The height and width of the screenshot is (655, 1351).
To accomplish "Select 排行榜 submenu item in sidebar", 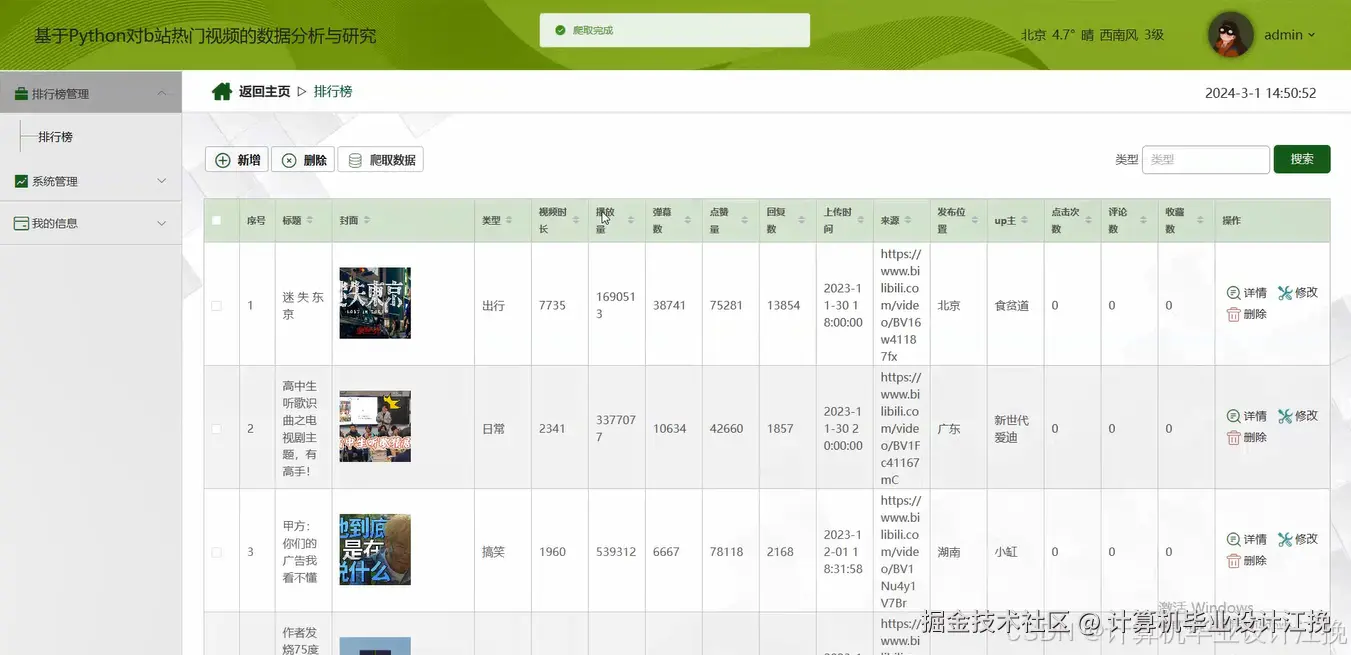I will coord(55,137).
